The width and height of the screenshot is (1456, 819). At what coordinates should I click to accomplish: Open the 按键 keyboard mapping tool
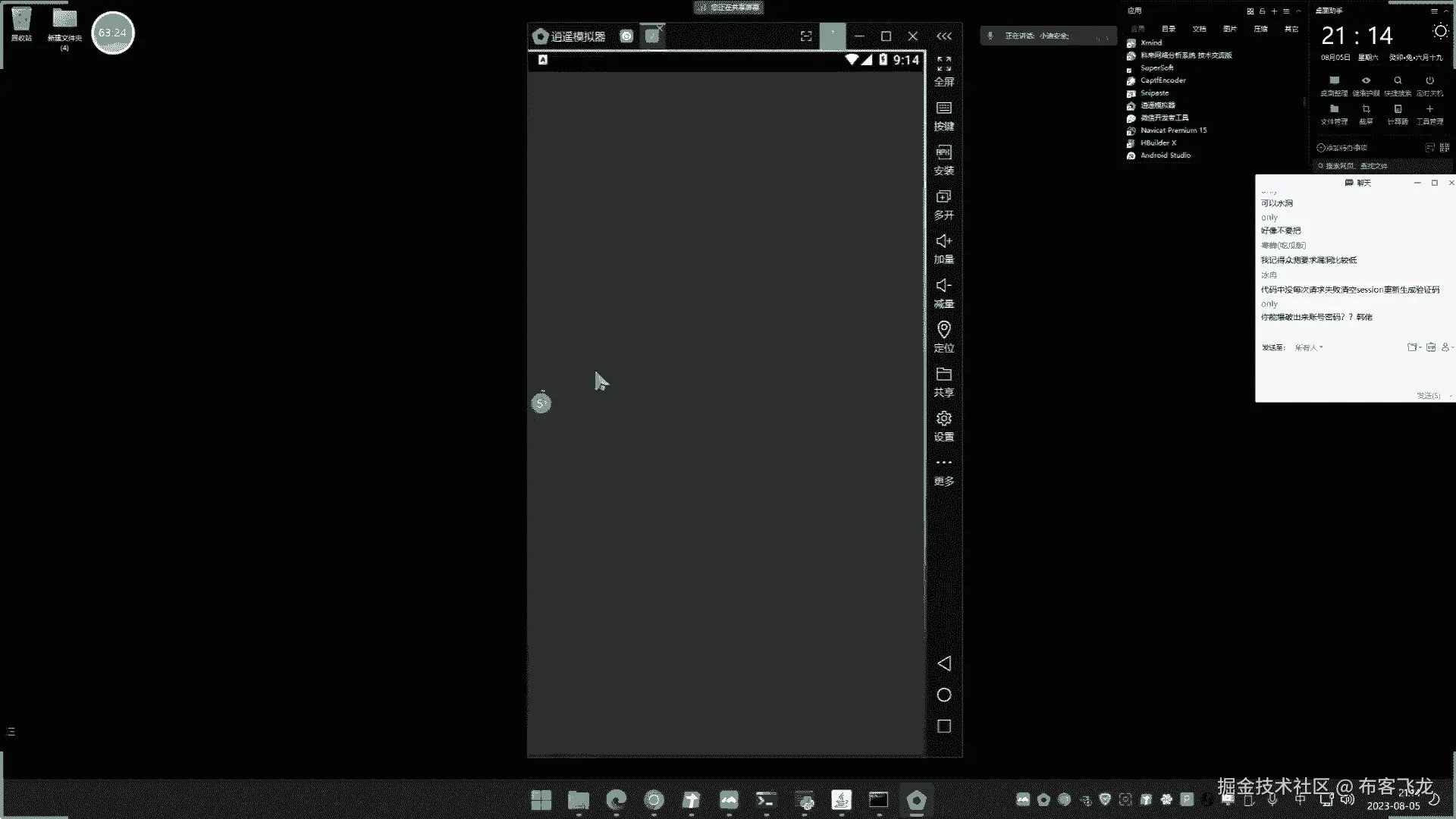coord(943,108)
